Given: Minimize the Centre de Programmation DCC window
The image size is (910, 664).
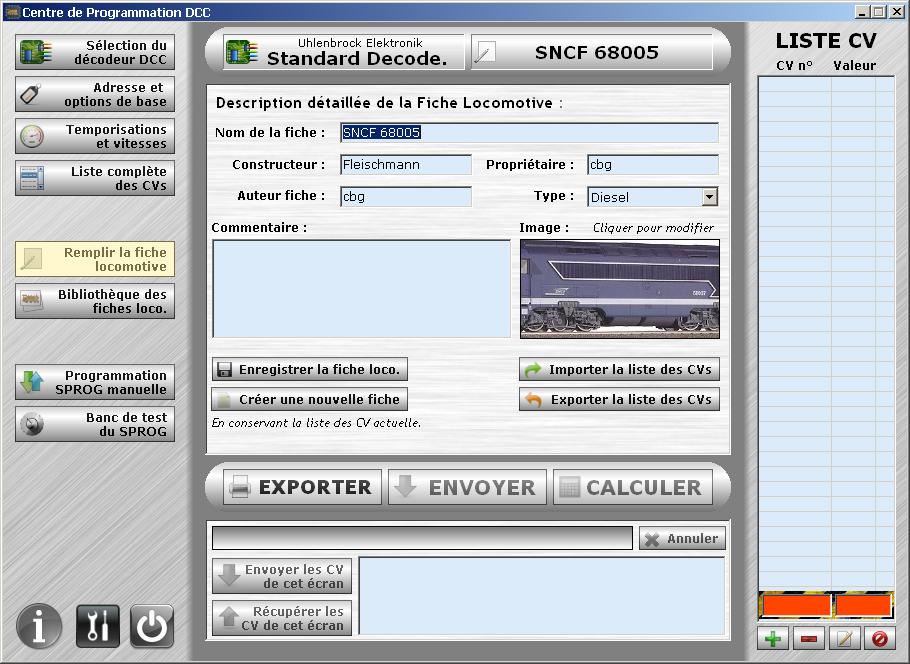Looking at the screenshot, I should (862, 12).
